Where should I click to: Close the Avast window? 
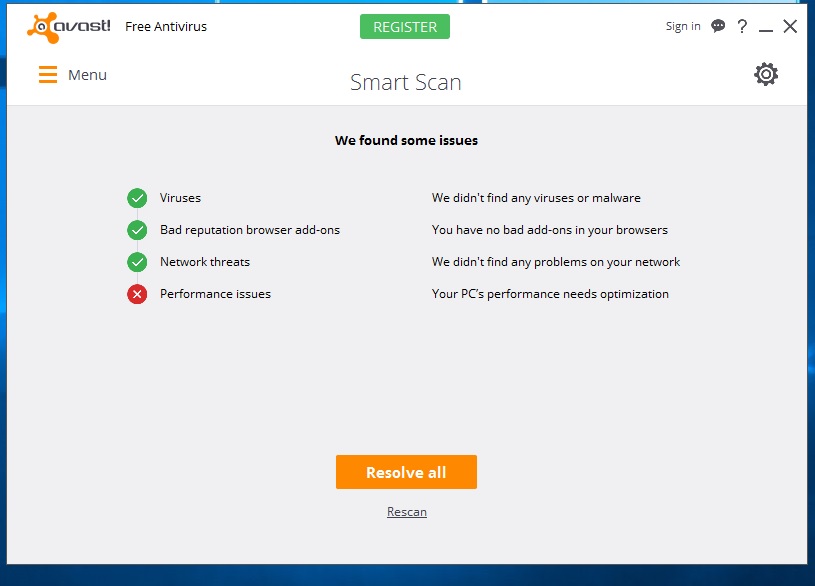pyautogui.click(x=790, y=27)
